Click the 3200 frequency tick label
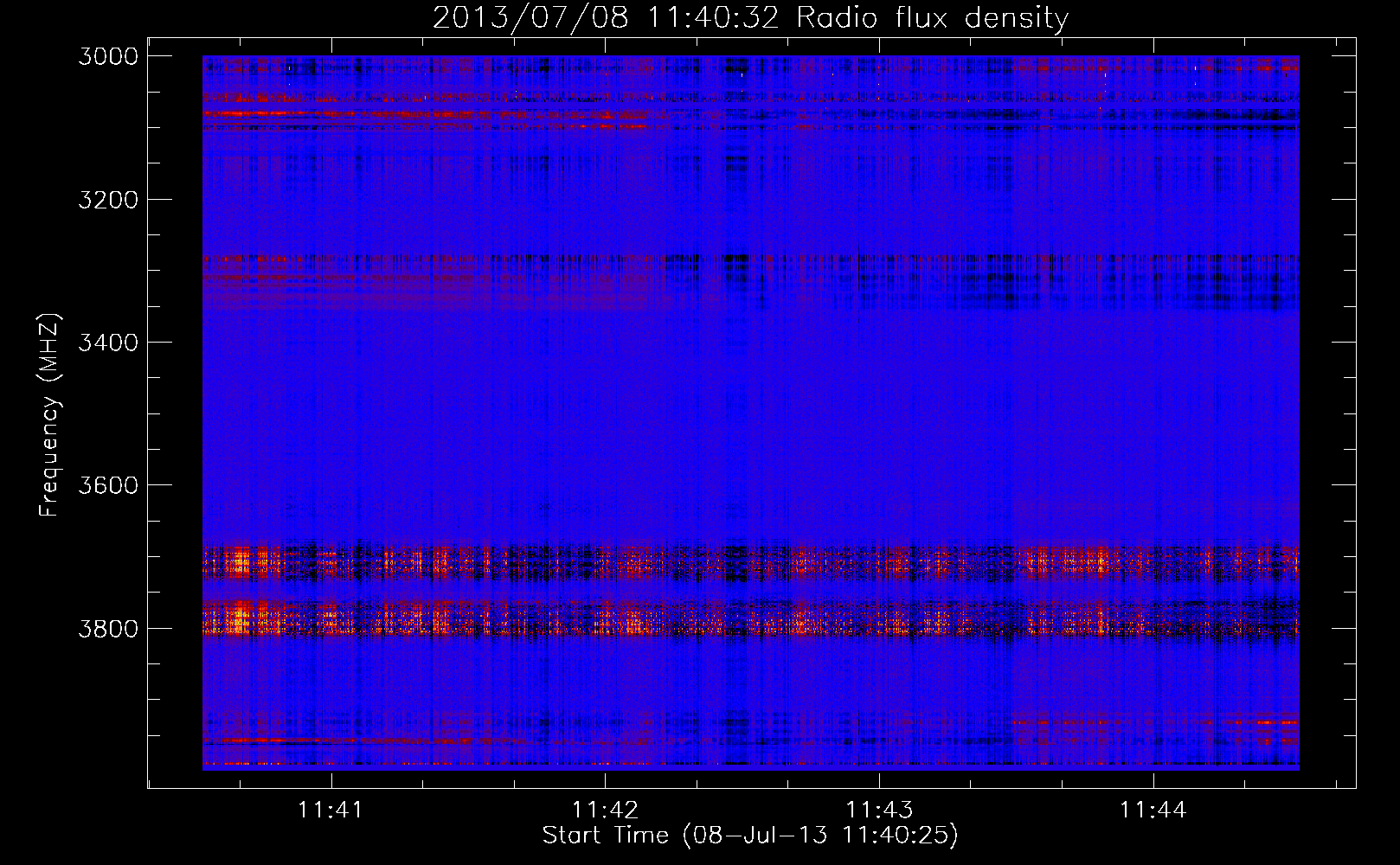The image size is (1400, 865). coord(108,200)
